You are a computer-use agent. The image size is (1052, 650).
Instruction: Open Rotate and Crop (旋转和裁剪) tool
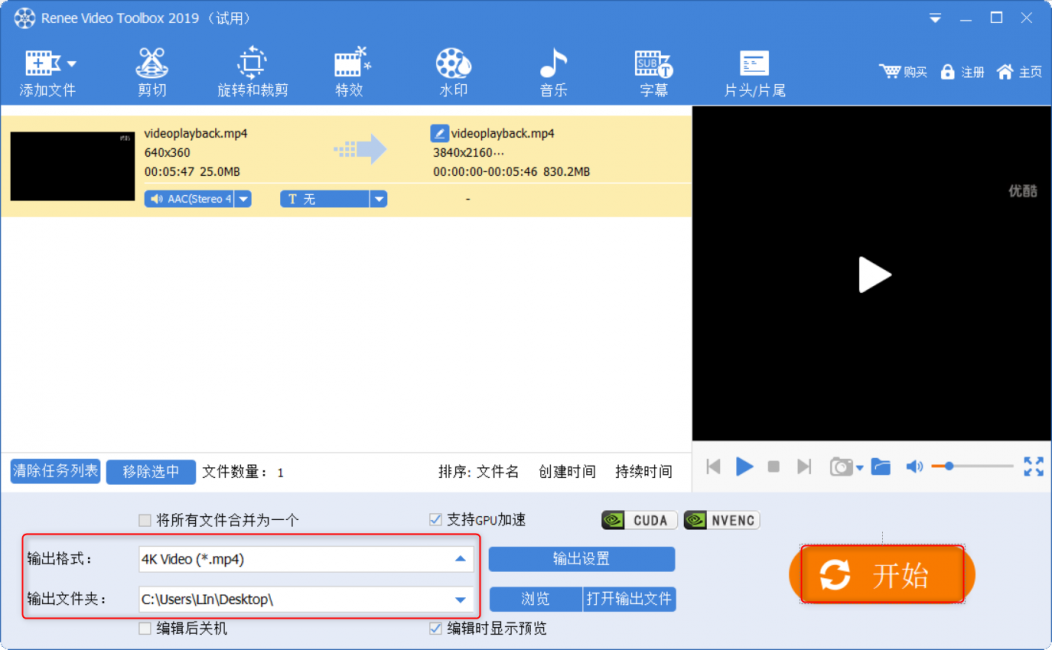click(252, 72)
